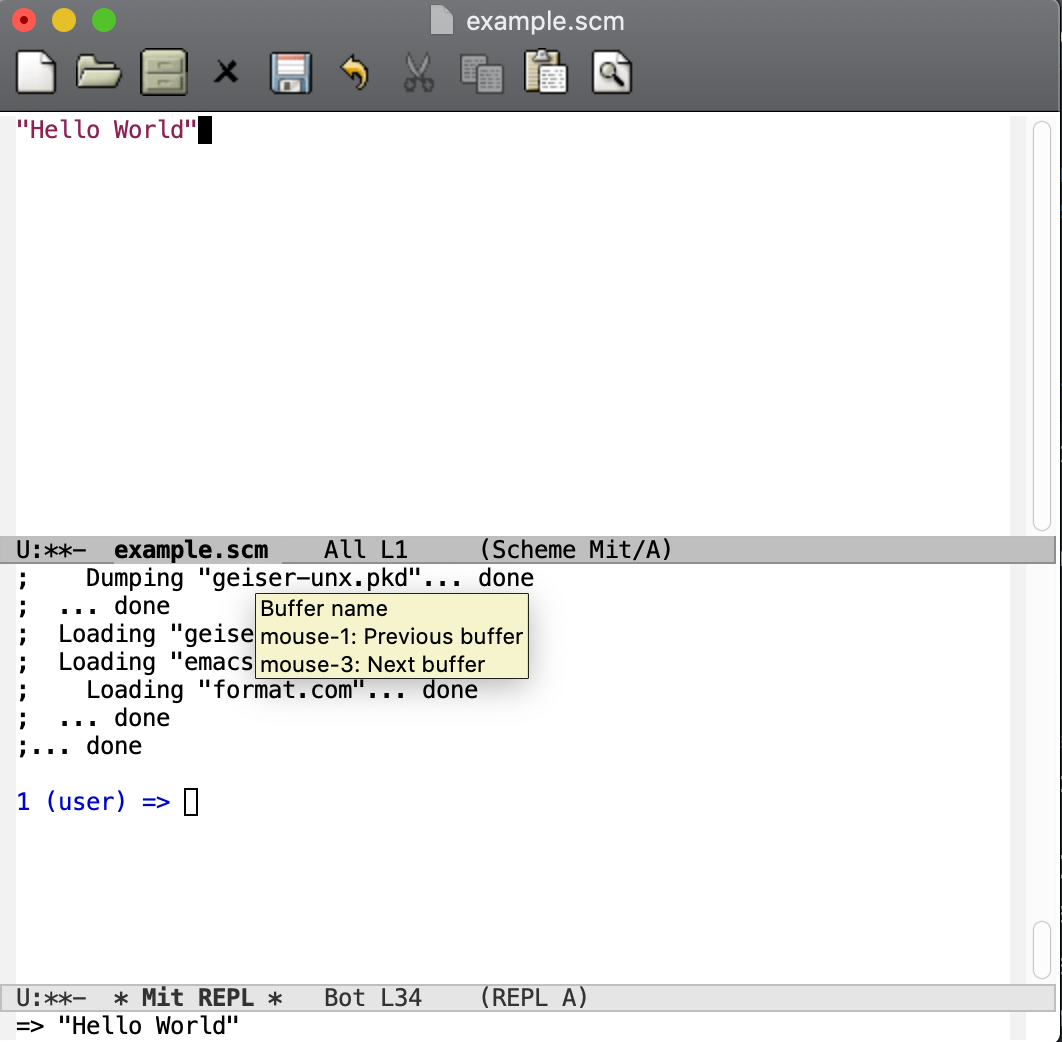Create a new file with the blank-page icon

point(35,71)
